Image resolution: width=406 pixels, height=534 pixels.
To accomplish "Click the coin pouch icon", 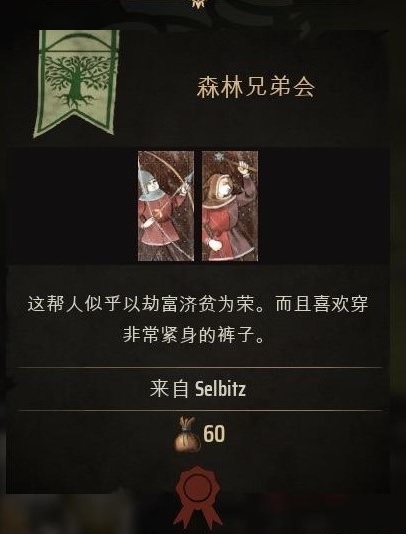I will [x=187, y=435].
